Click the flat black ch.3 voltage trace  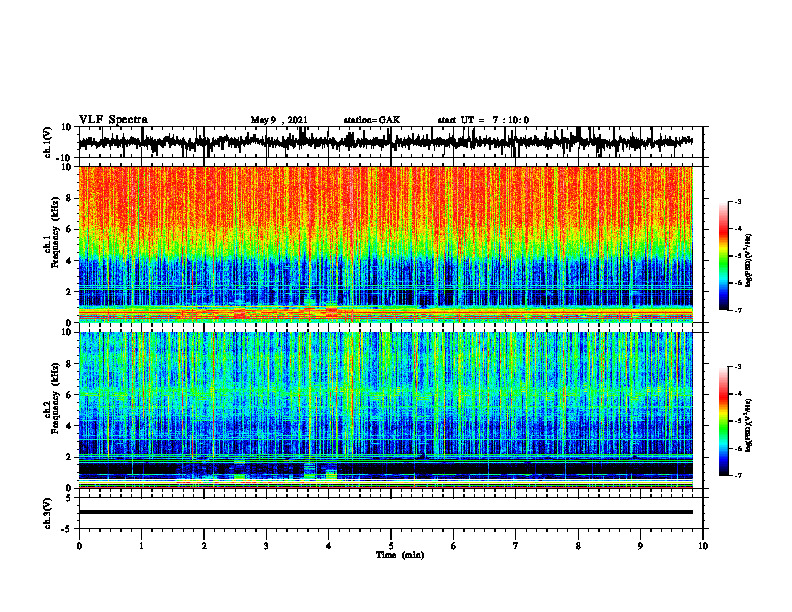pos(386,512)
